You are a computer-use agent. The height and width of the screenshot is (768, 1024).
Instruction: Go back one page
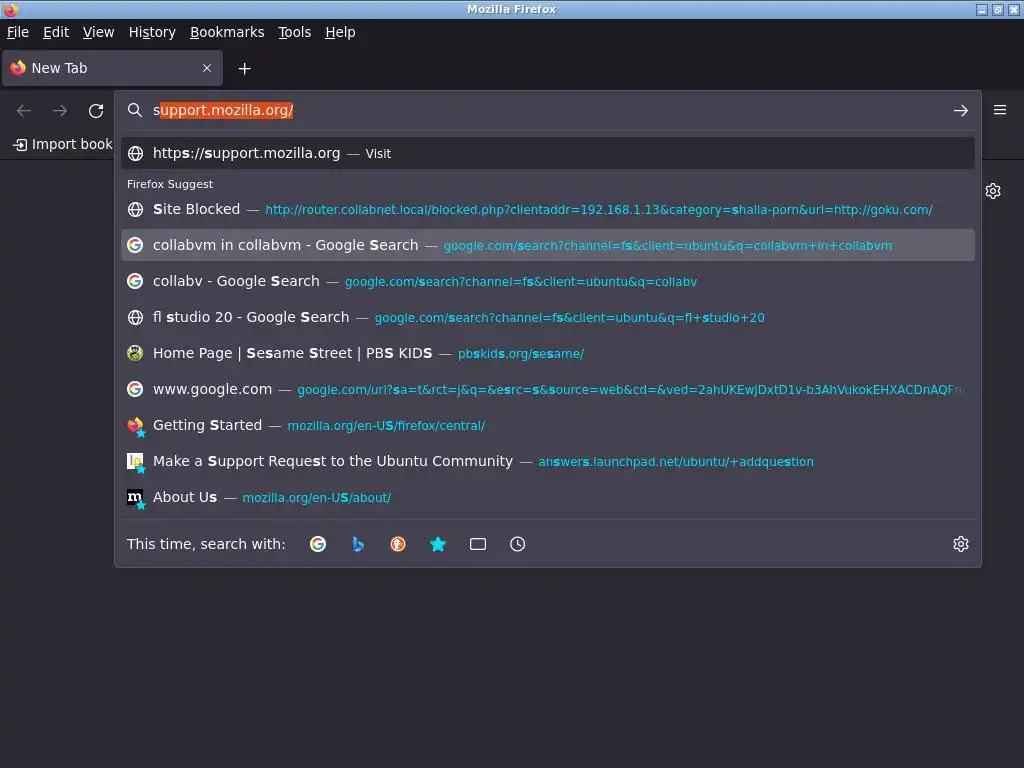24,111
